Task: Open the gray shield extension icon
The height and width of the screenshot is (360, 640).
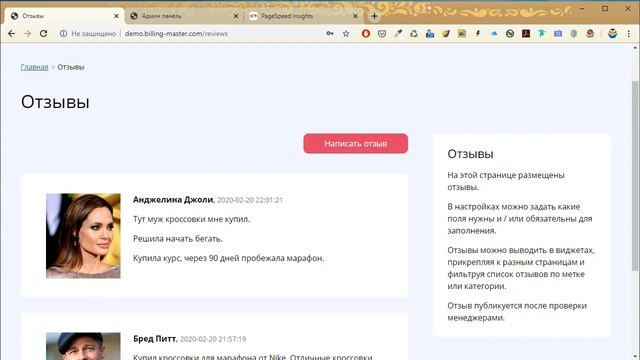Action: (574, 33)
